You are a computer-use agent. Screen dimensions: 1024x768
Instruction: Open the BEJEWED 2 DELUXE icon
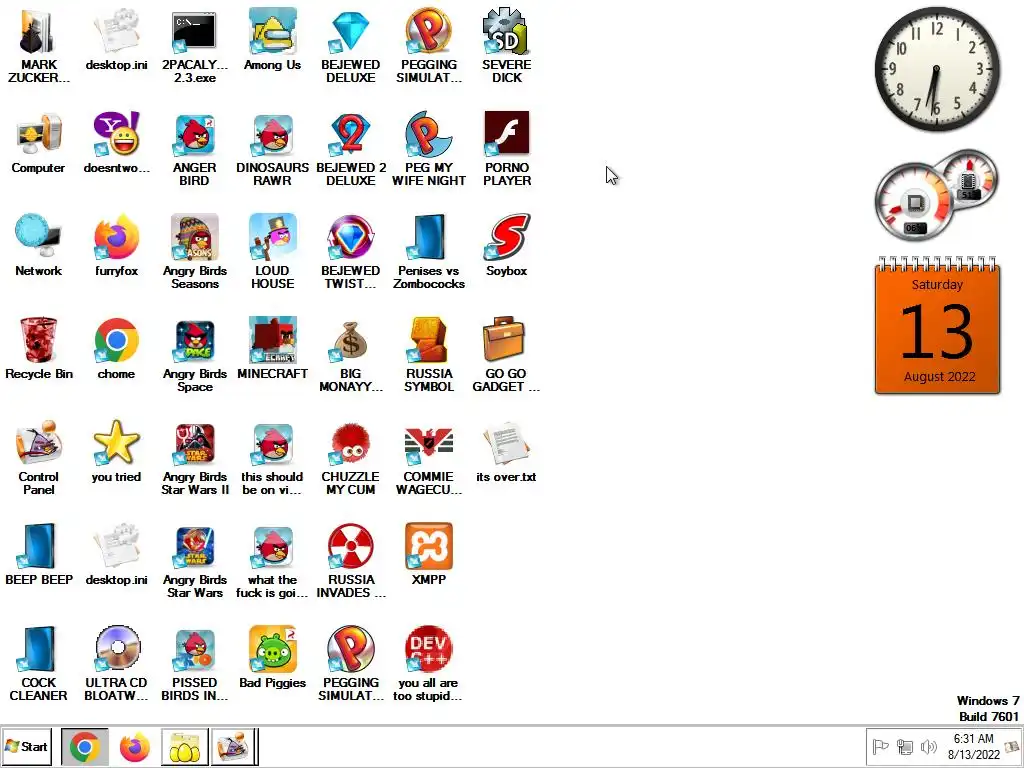click(351, 149)
